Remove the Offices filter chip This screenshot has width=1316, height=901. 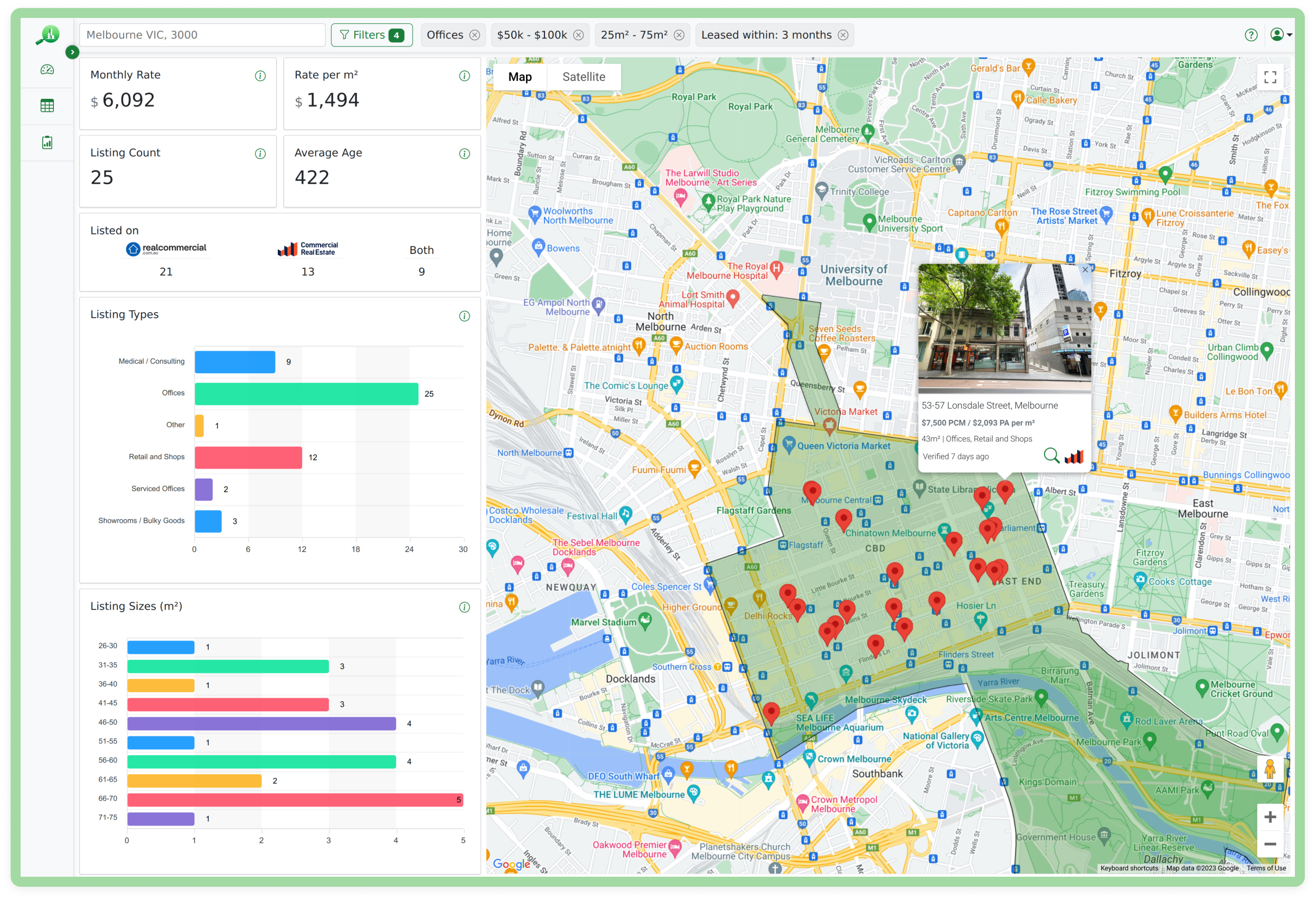[x=475, y=34]
